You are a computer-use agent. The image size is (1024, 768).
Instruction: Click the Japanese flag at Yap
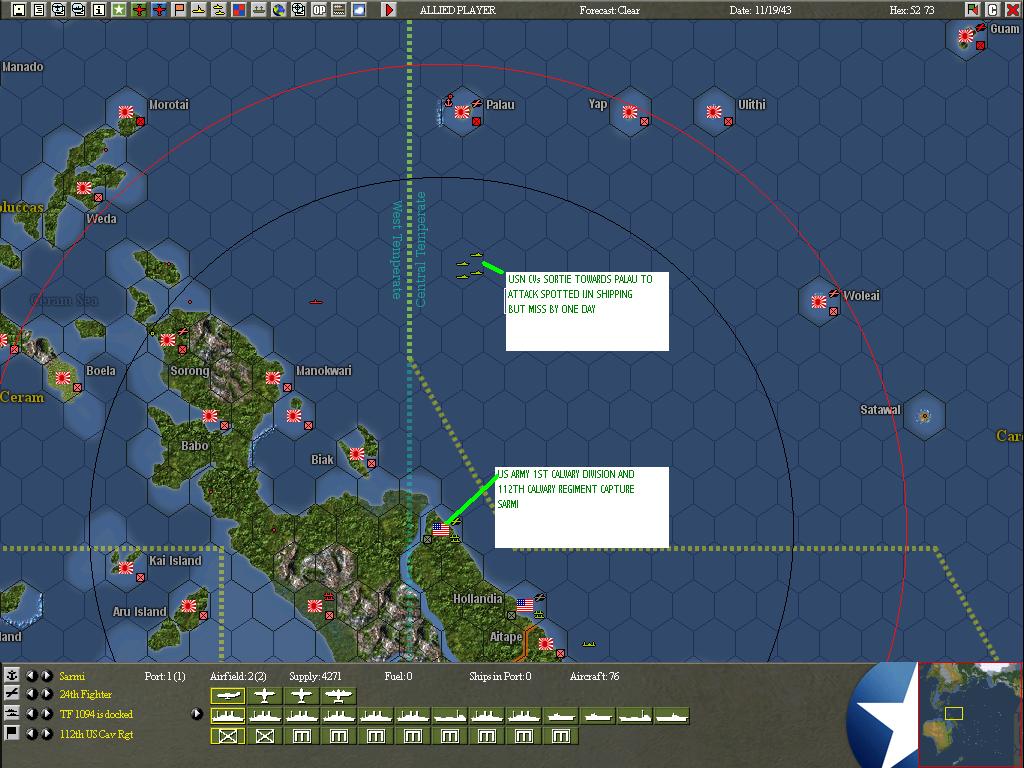coord(630,112)
